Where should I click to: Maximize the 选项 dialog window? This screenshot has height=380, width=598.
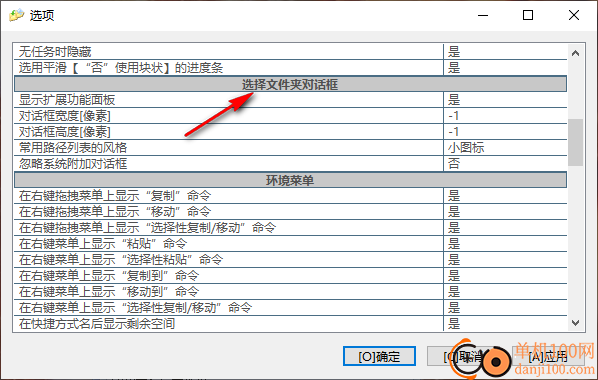528,15
